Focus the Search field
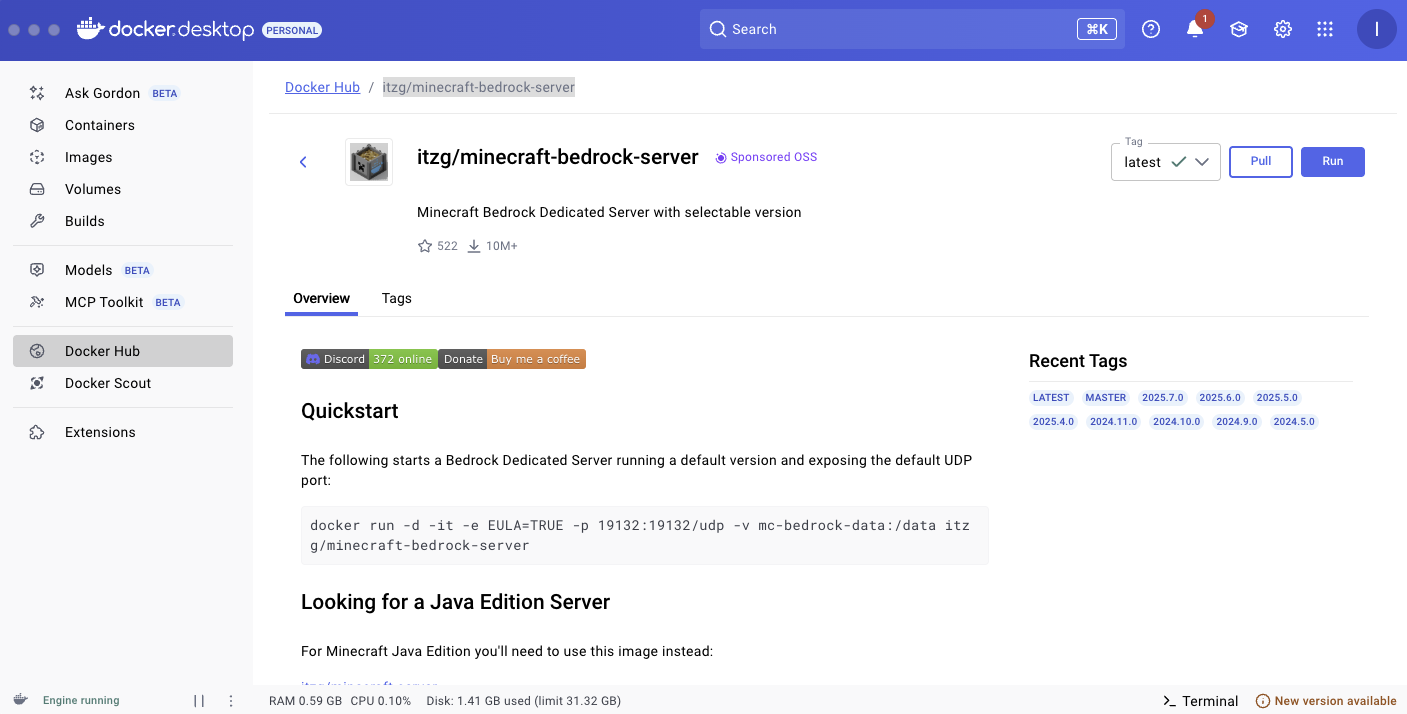 912,29
